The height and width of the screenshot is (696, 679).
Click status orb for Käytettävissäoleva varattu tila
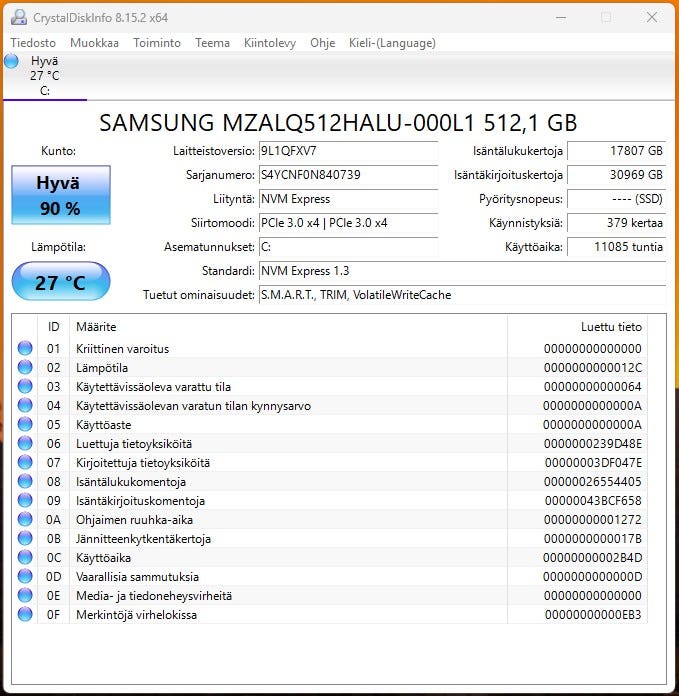click(25, 386)
